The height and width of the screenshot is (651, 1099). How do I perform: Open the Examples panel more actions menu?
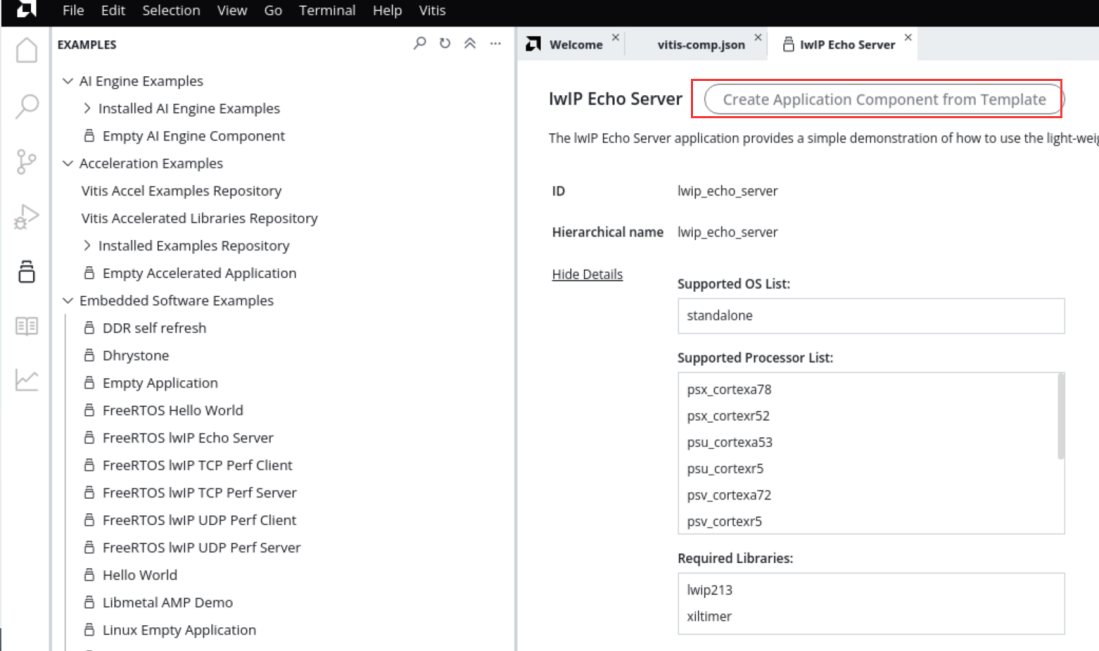[x=496, y=43]
